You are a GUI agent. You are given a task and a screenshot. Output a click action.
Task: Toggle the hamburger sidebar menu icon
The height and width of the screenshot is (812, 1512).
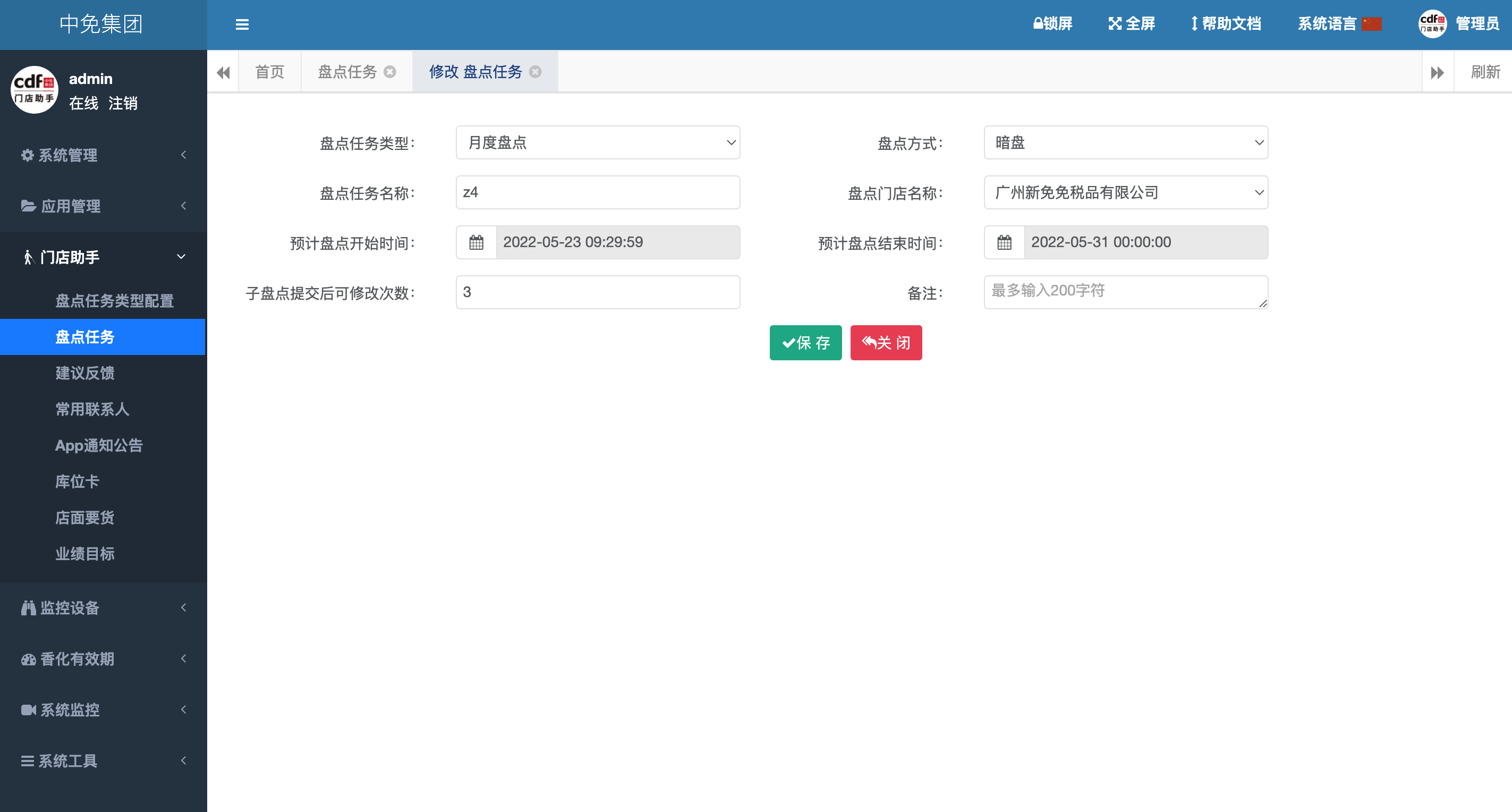(x=242, y=24)
